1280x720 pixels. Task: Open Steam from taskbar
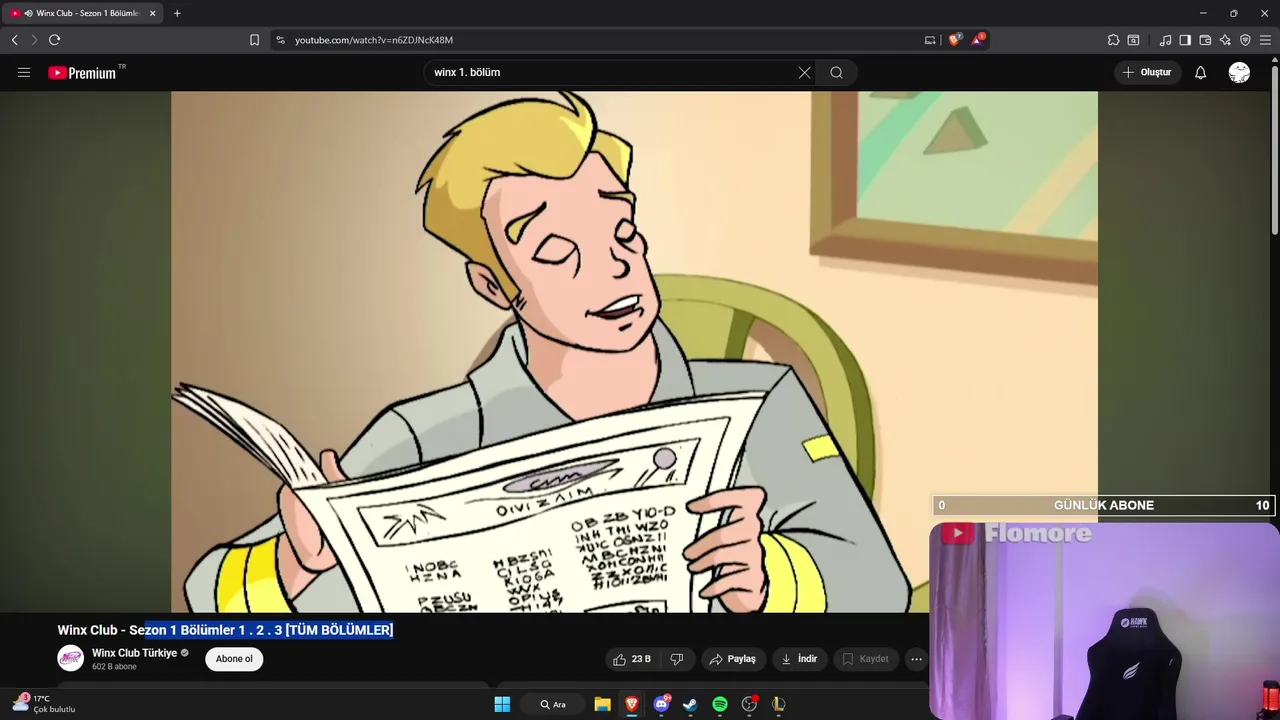[690, 704]
